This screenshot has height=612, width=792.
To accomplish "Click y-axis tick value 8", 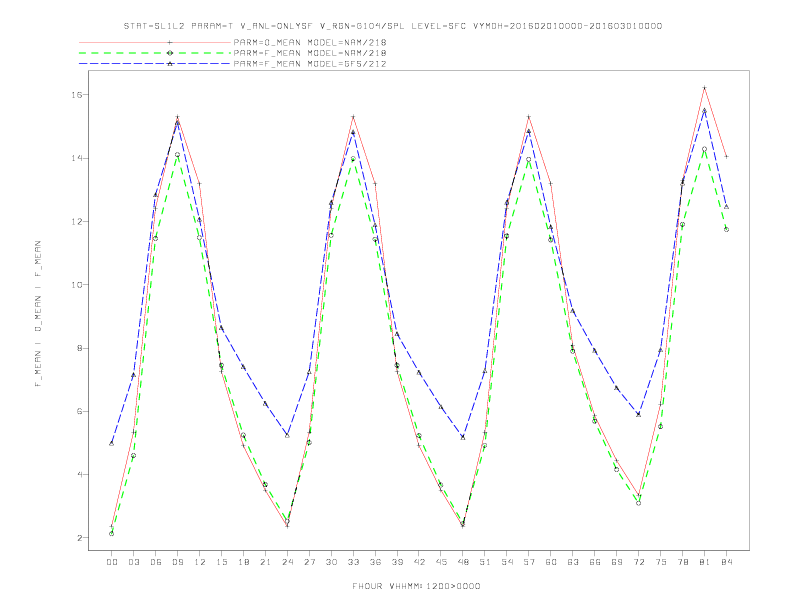I will click(80, 348).
